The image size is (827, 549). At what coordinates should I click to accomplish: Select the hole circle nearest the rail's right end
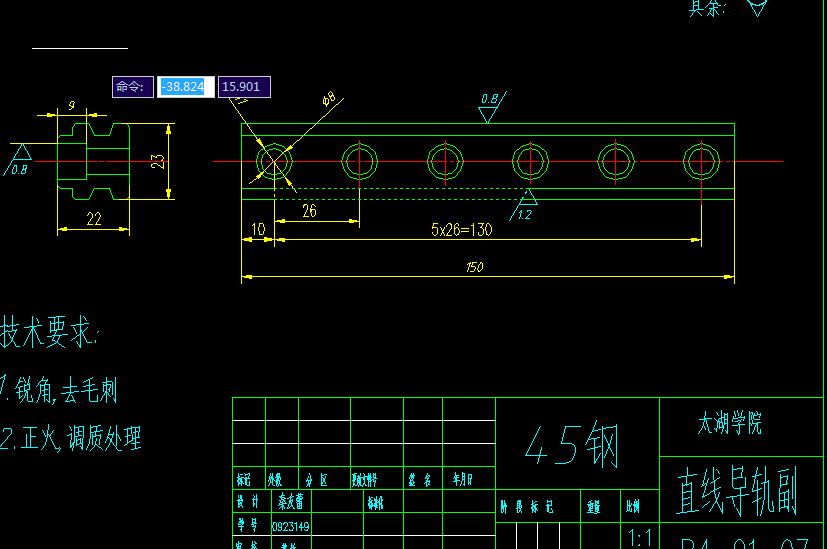pos(701,161)
